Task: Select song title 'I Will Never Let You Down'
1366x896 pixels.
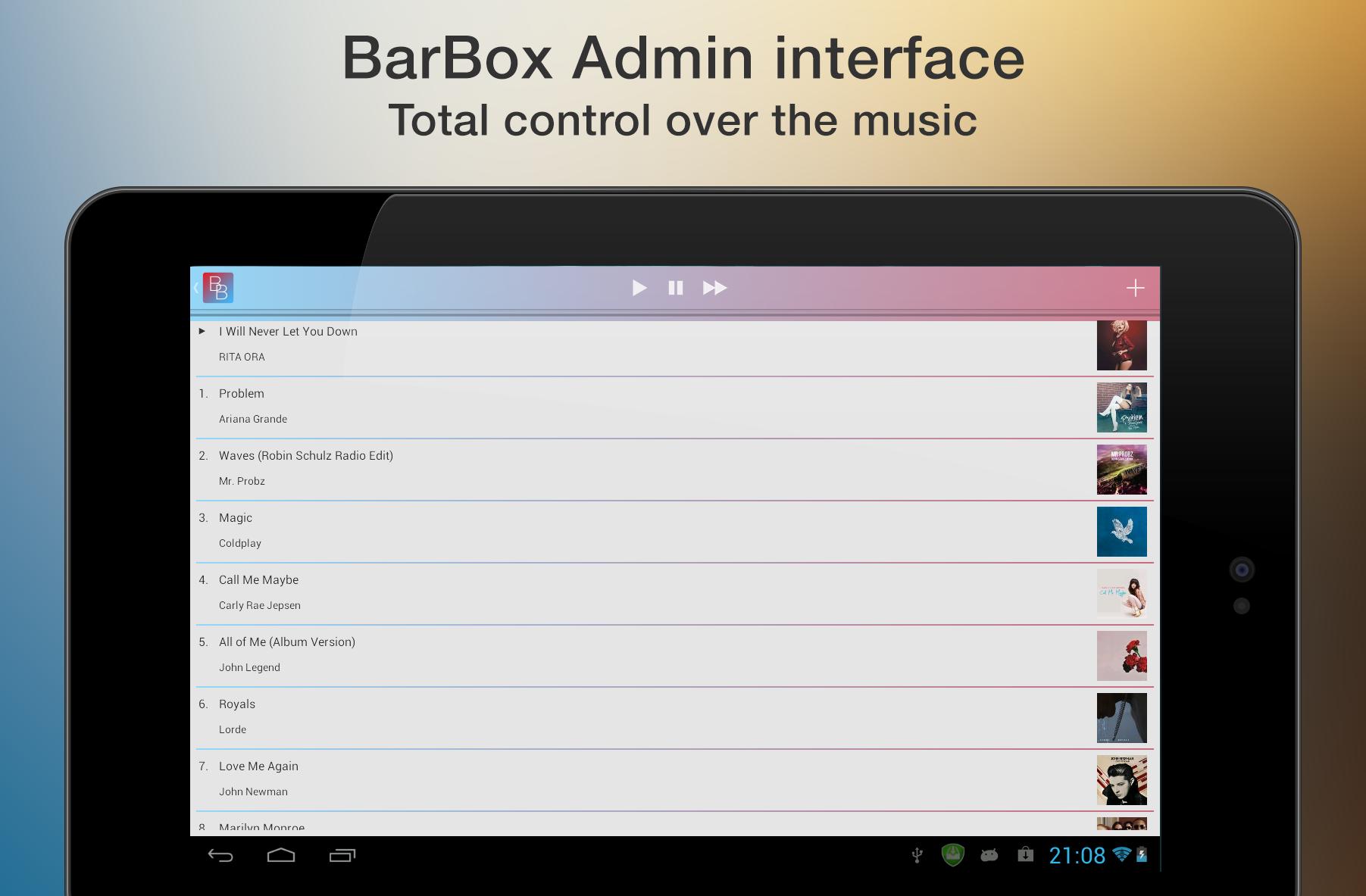Action: [x=288, y=331]
